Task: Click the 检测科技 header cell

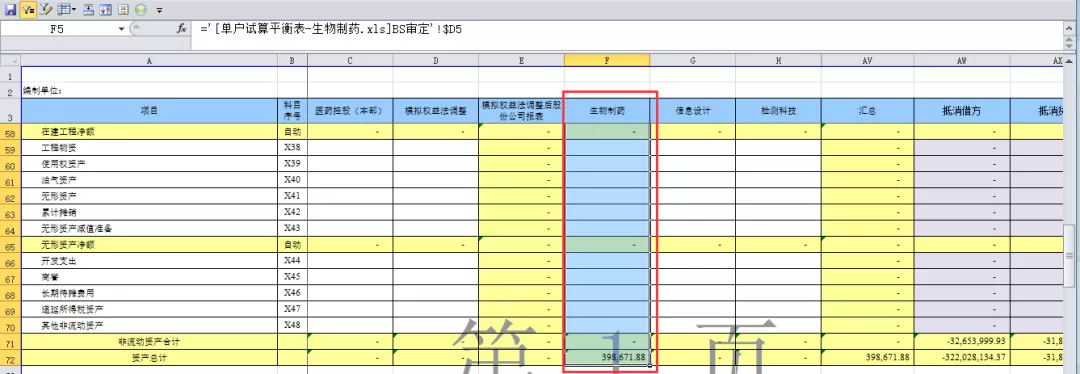Action: point(778,111)
